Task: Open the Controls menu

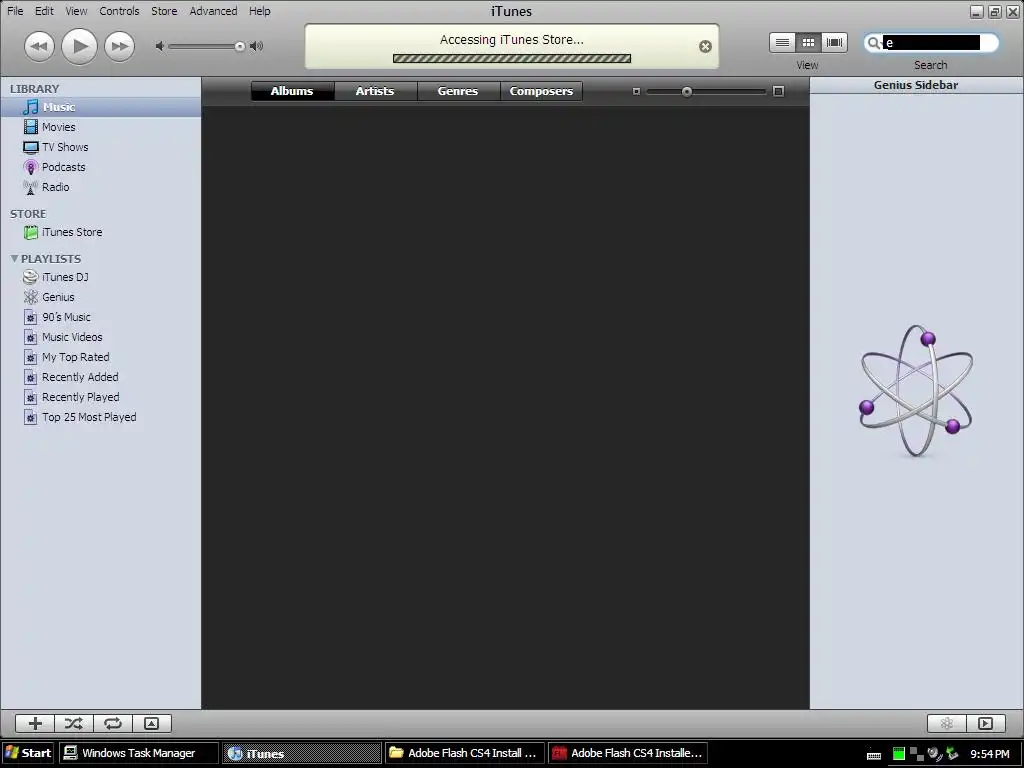Action: [x=119, y=11]
